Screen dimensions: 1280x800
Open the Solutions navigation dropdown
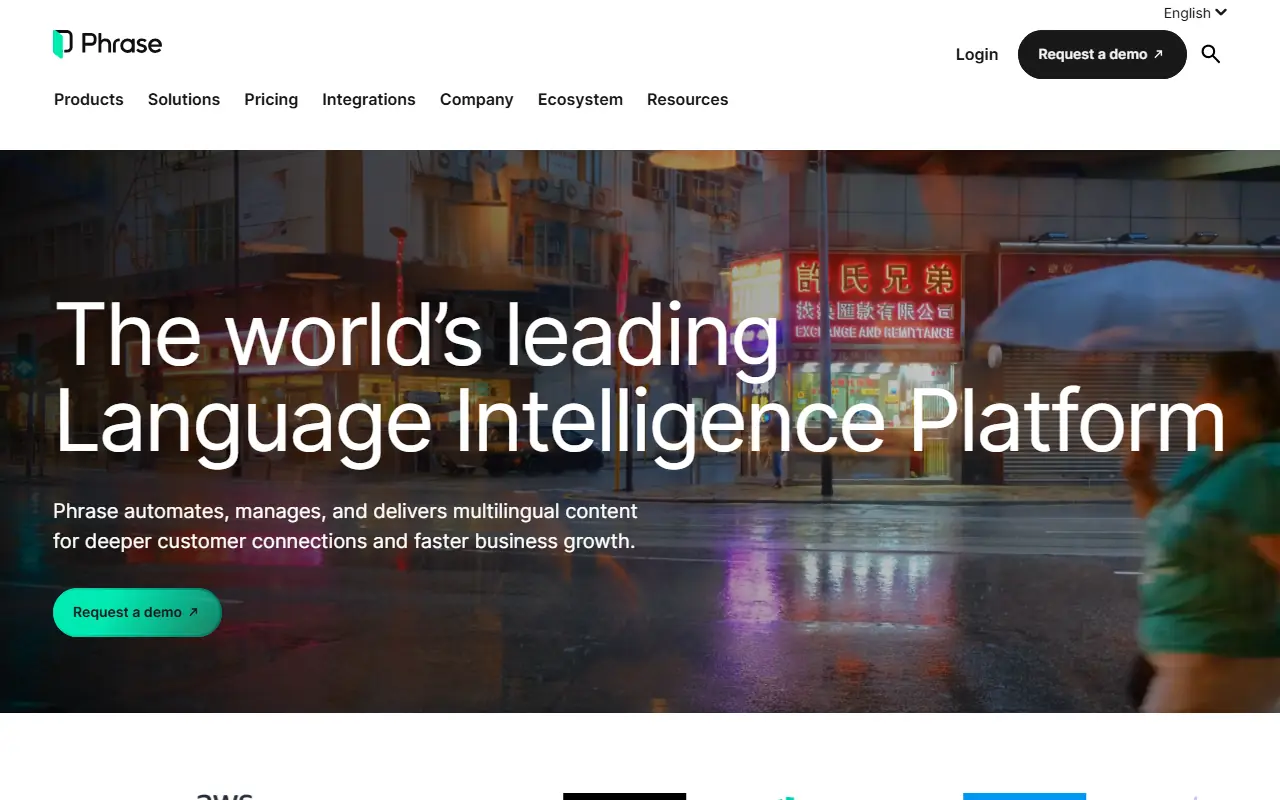point(184,99)
